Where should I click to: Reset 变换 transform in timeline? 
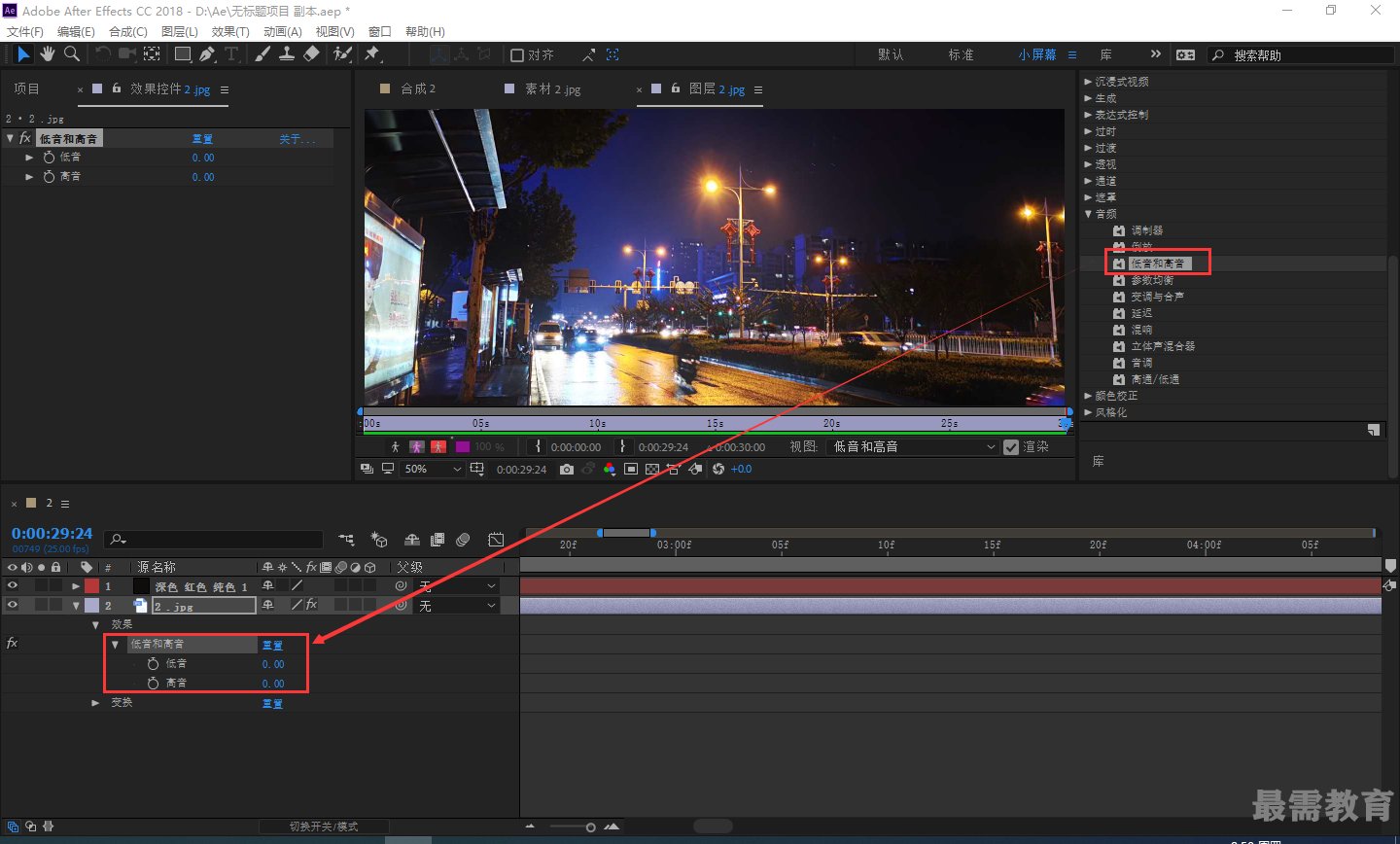point(272,704)
